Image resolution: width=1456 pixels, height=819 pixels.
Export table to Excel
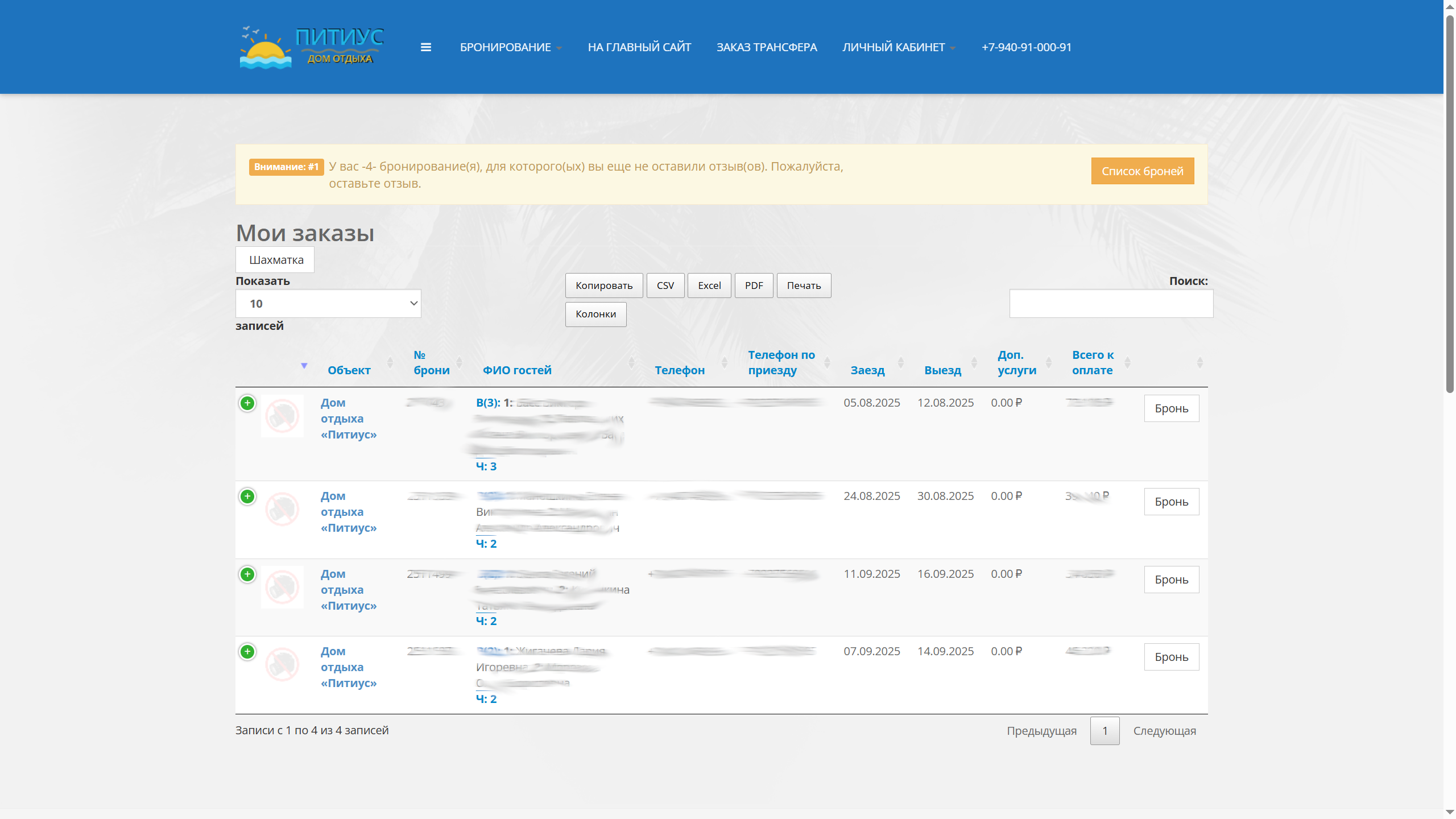click(709, 286)
